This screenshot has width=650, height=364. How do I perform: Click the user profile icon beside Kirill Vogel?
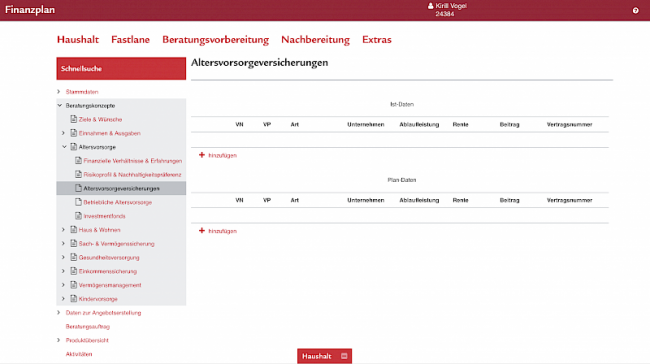point(431,6)
